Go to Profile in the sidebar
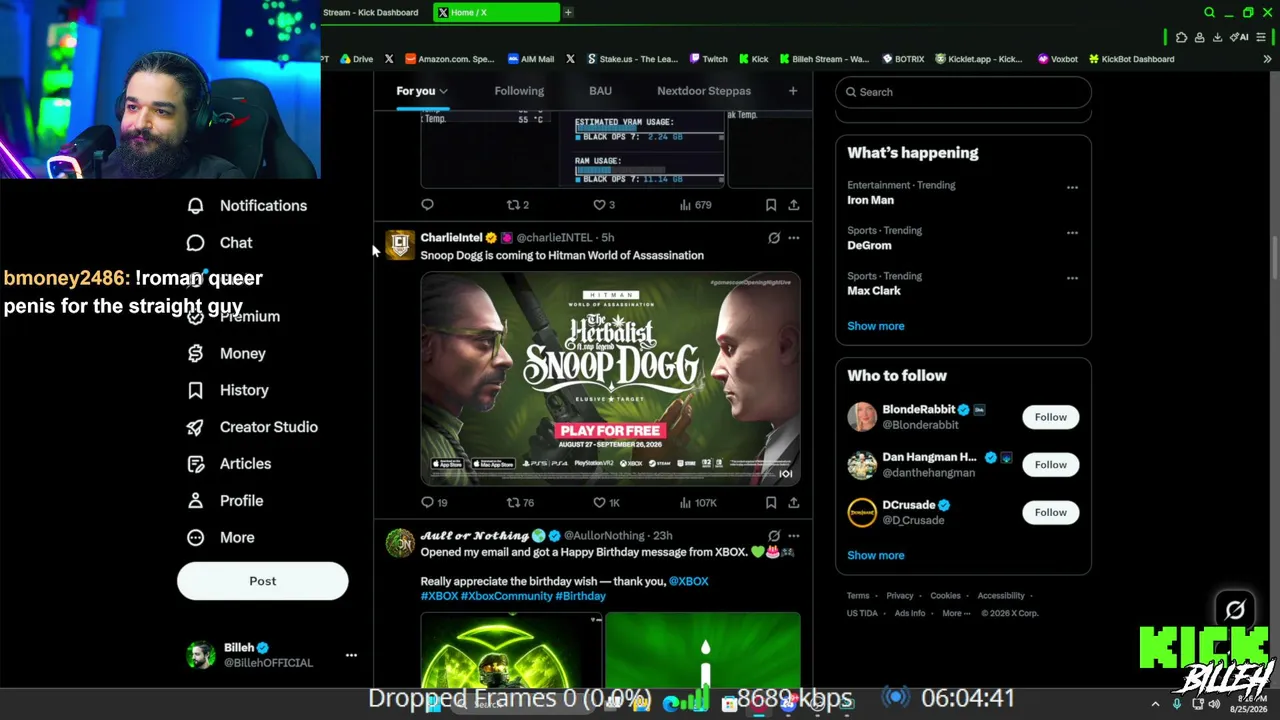The height and width of the screenshot is (720, 1280). pos(225,501)
